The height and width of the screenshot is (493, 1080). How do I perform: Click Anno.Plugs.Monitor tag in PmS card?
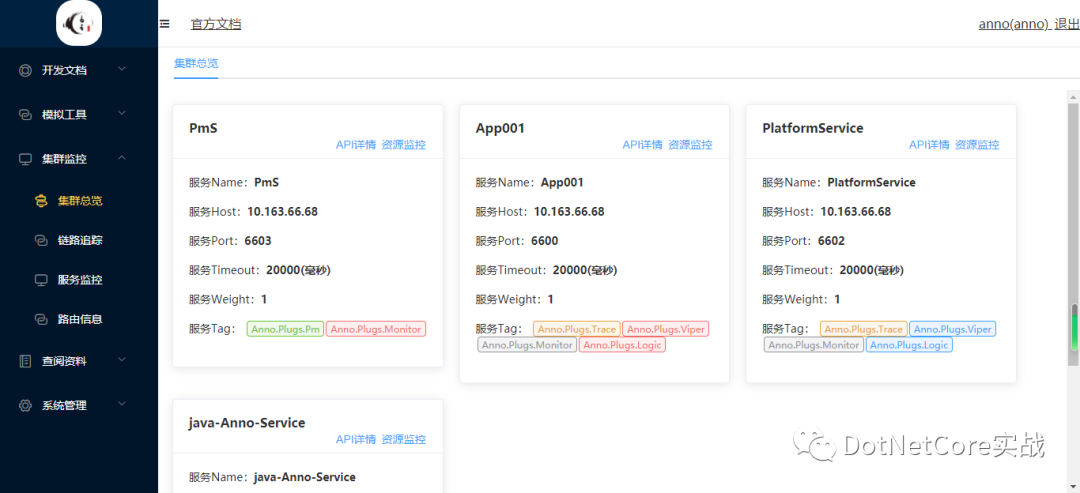point(376,329)
